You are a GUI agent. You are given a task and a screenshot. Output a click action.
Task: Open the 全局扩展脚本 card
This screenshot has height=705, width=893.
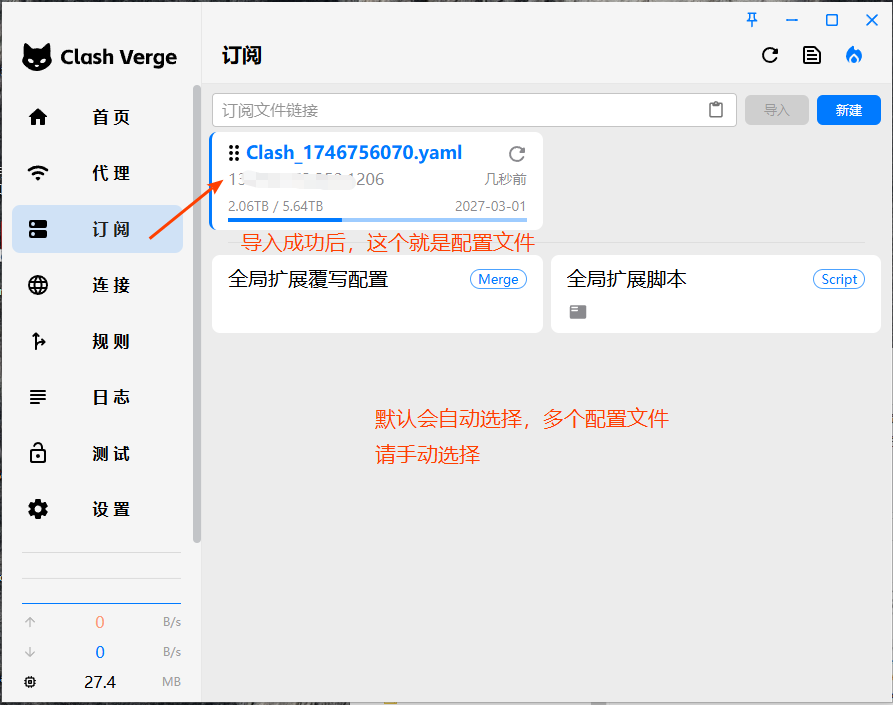(x=716, y=294)
